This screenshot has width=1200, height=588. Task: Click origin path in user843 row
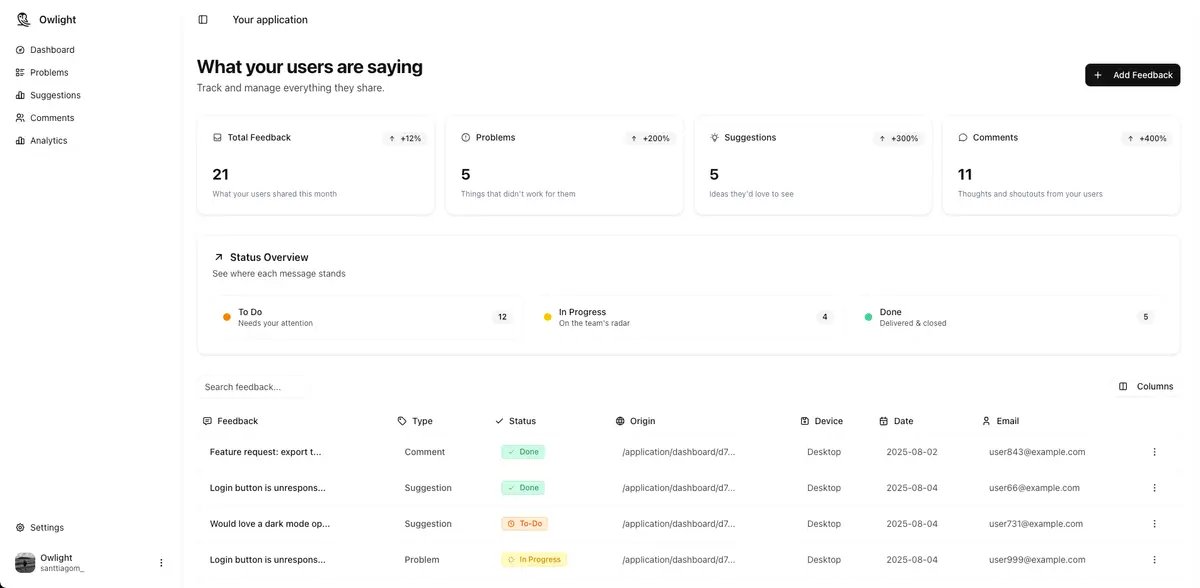click(679, 452)
